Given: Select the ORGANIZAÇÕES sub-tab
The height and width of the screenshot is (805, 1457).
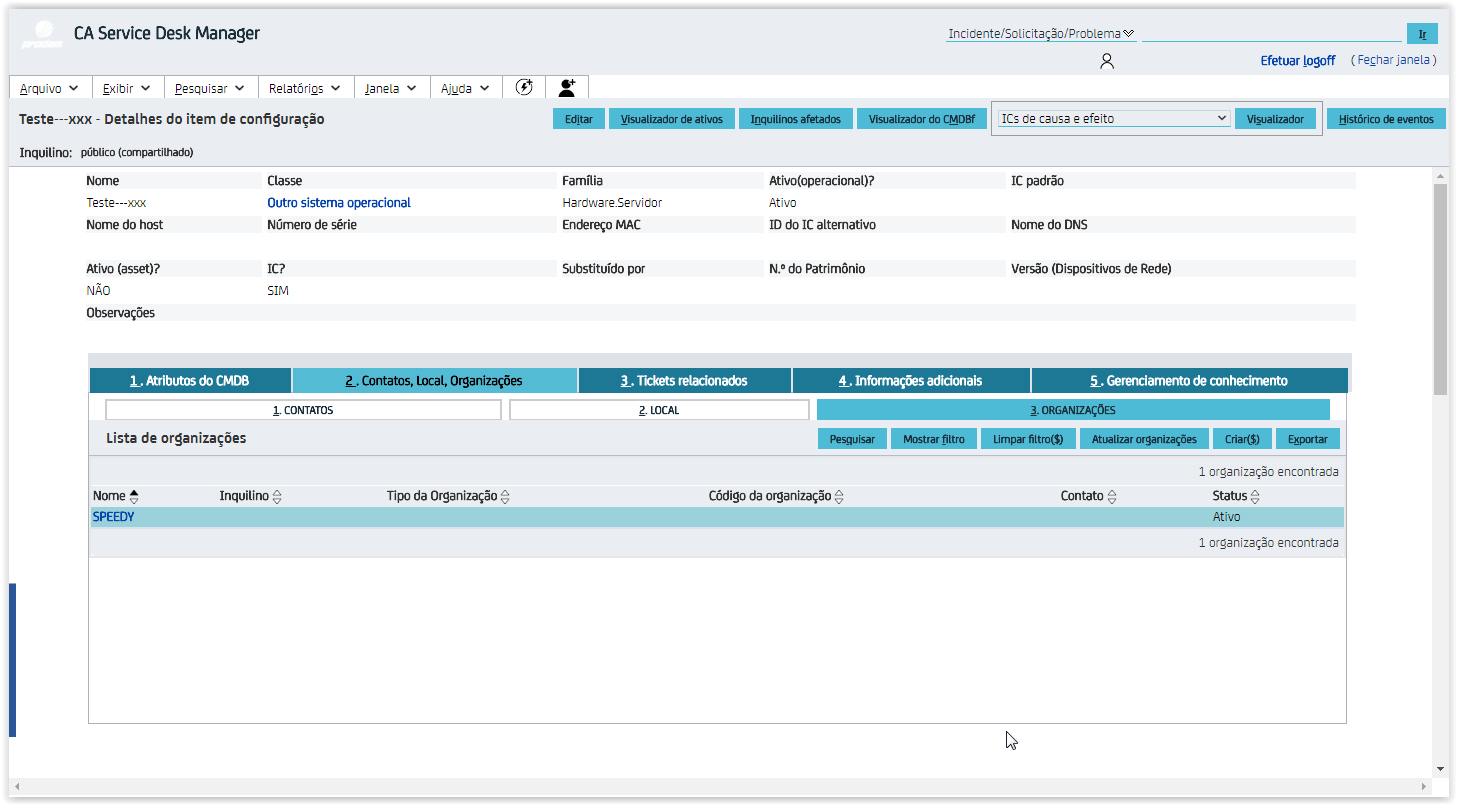Looking at the screenshot, I should coord(1073,410).
